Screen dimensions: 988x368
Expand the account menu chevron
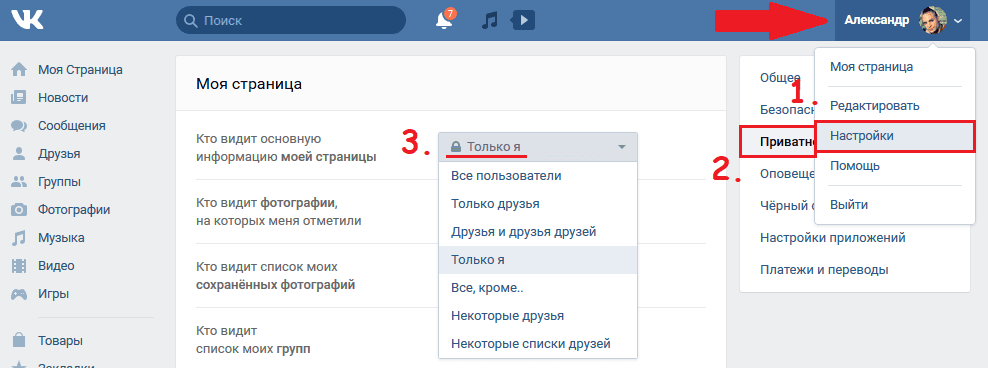pos(958,21)
